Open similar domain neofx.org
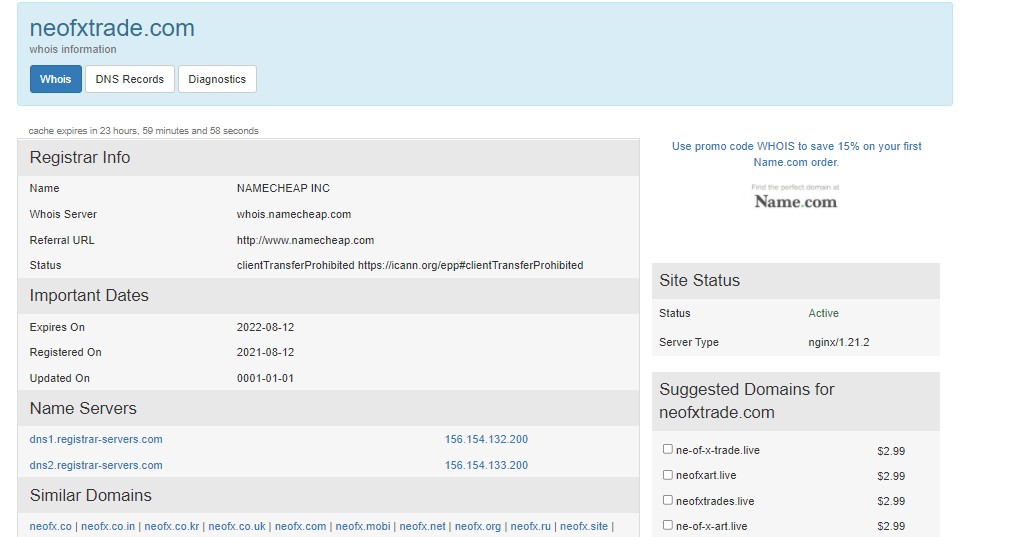 point(478,526)
